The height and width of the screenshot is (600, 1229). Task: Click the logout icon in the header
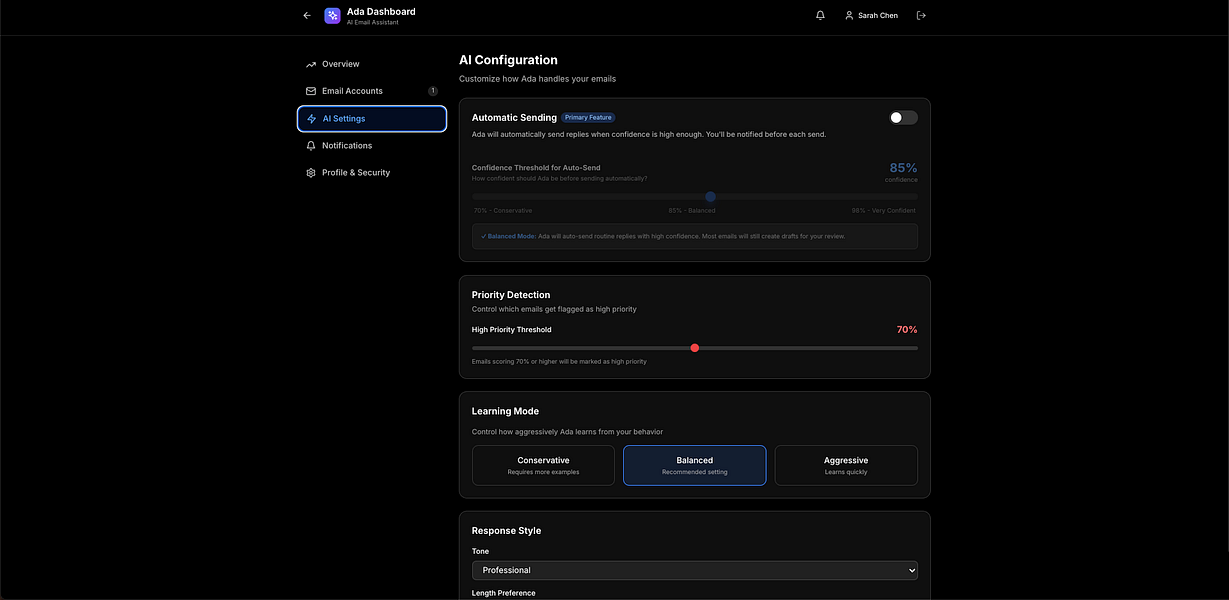[921, 16]
